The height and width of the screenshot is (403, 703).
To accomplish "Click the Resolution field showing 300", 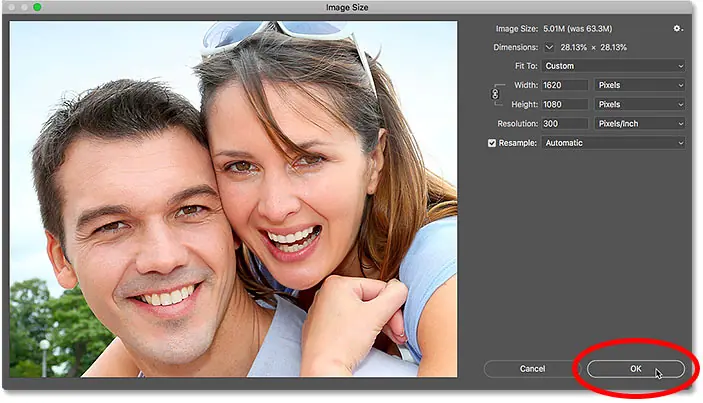I will pyautogui.click(x=564, y=124).
